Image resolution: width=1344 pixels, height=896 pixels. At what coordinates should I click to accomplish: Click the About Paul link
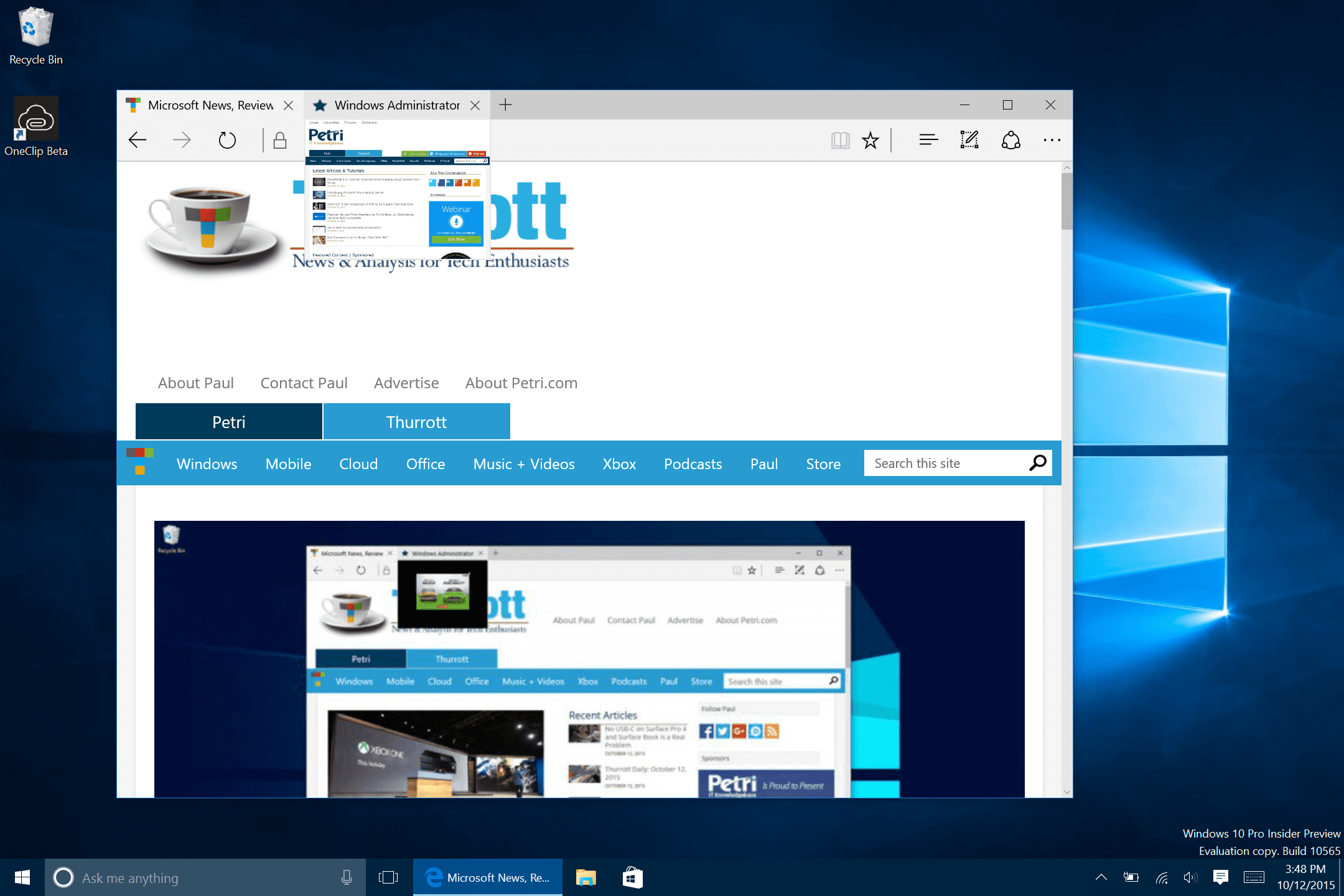pyautogui.click(x=195, y=383)
